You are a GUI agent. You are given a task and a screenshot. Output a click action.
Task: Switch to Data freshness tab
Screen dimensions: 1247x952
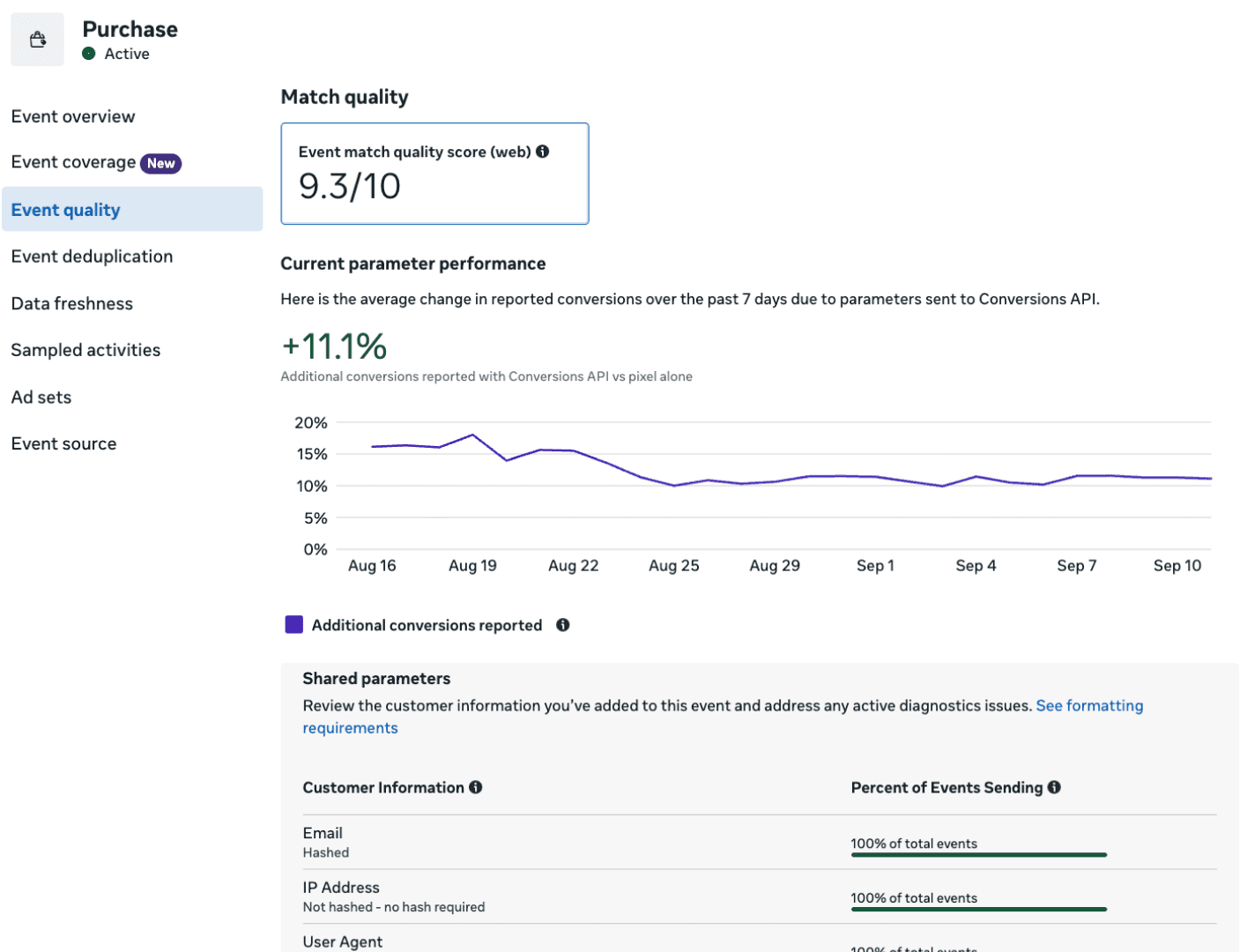click(72, 303)
